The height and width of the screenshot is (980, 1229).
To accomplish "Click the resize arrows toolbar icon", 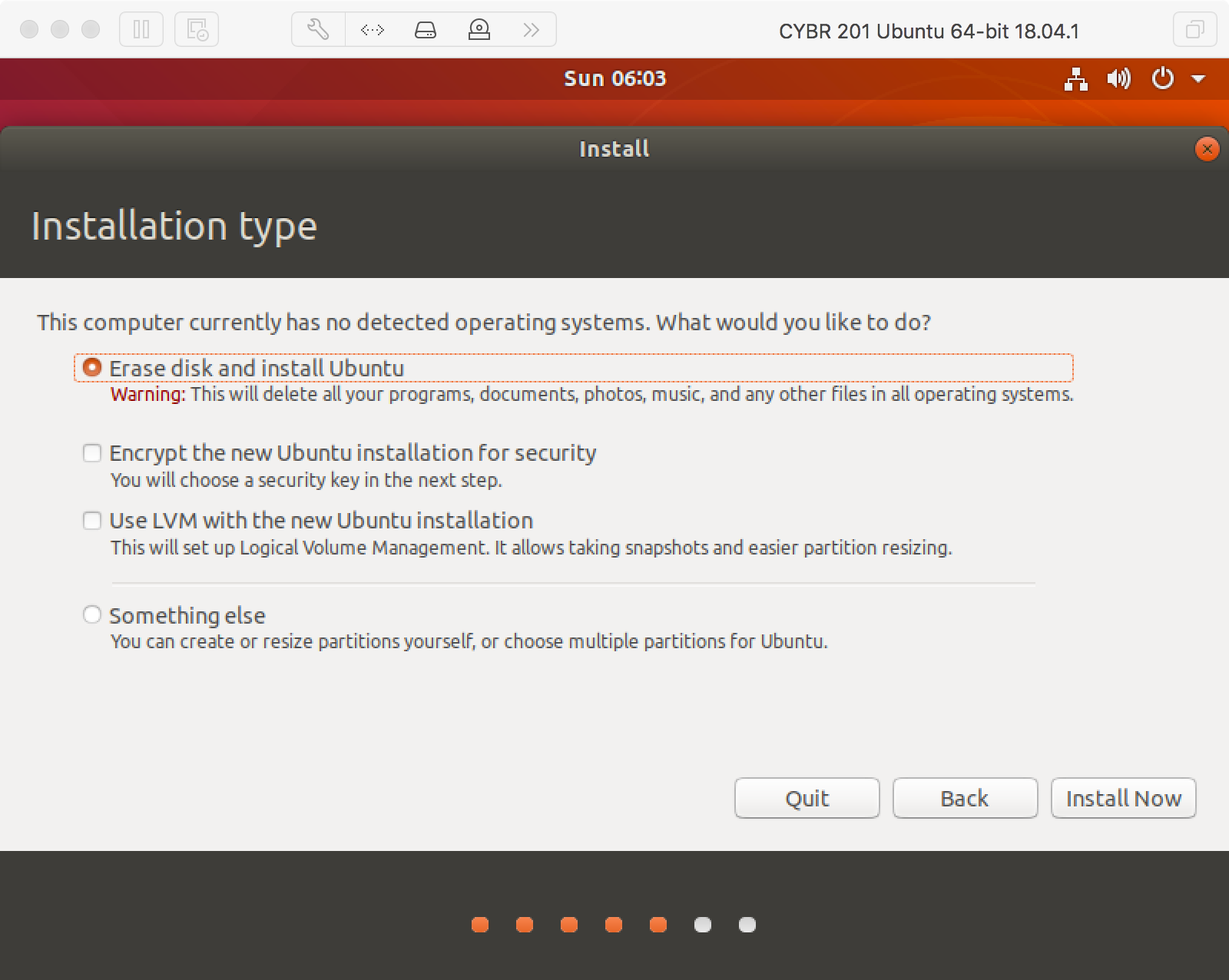I will 372,30.
